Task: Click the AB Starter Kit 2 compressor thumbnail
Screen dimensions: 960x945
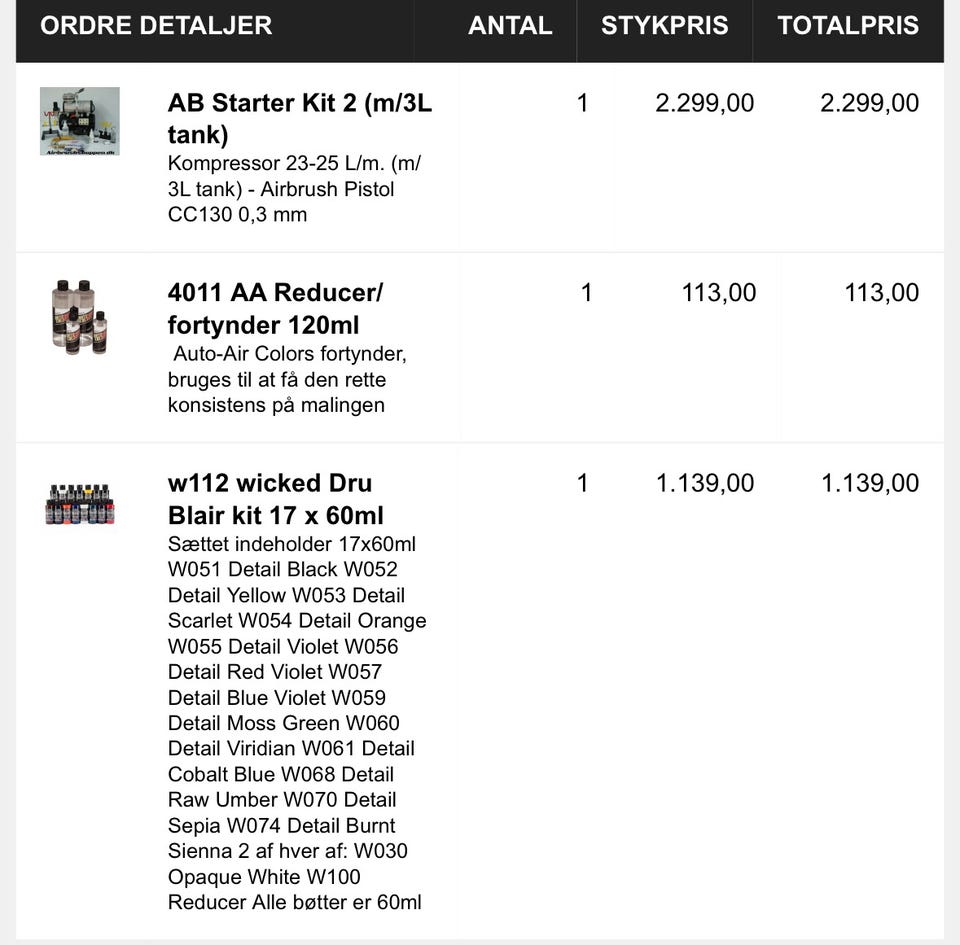Action: (x=80, y=121)
